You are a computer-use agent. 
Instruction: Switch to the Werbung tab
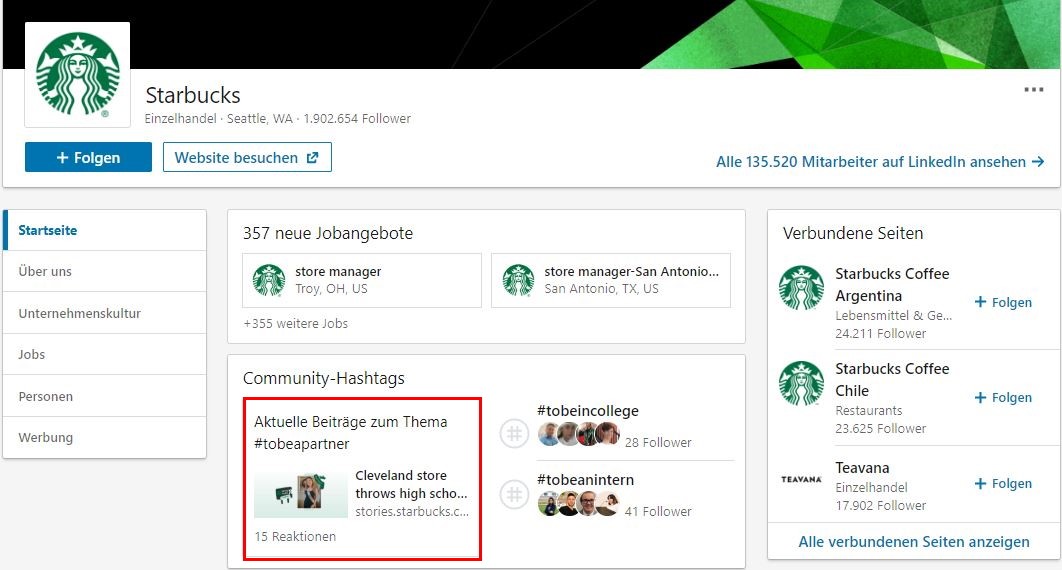click(x=104, y=437)
